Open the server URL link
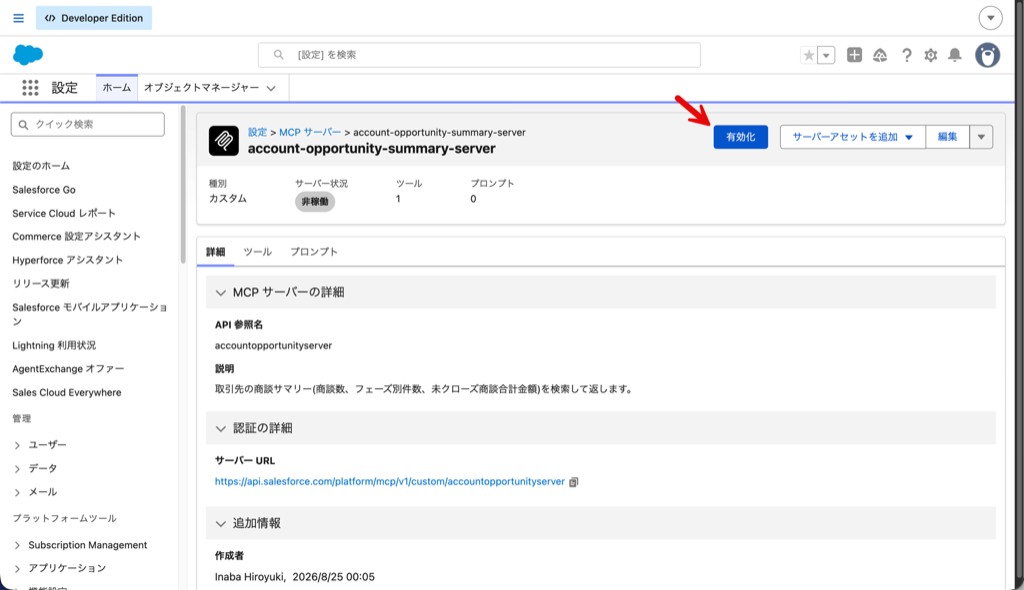 click(390, 482)
